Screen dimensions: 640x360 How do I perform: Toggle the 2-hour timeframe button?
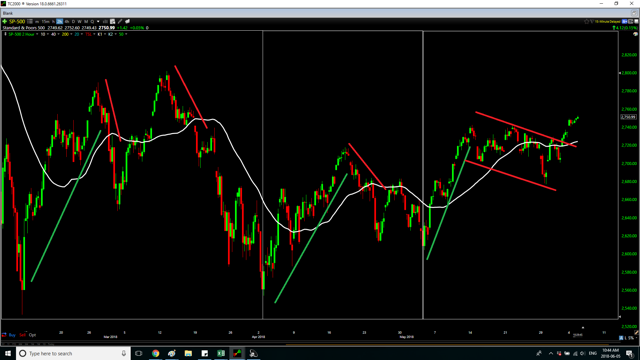(x=60, y=21)
